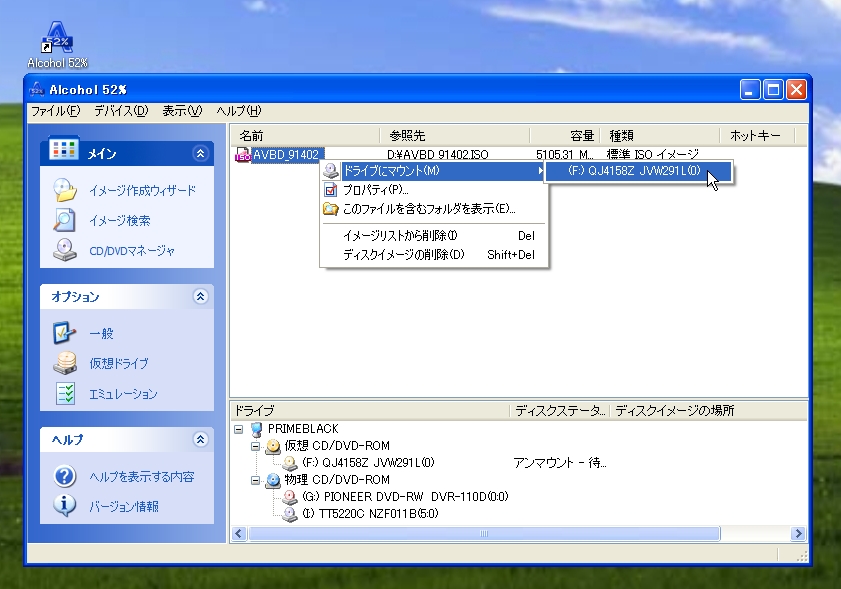Open プロパティ(P)... from the context menu
This screenshot has width=841, height=589.
coord(433,190)
